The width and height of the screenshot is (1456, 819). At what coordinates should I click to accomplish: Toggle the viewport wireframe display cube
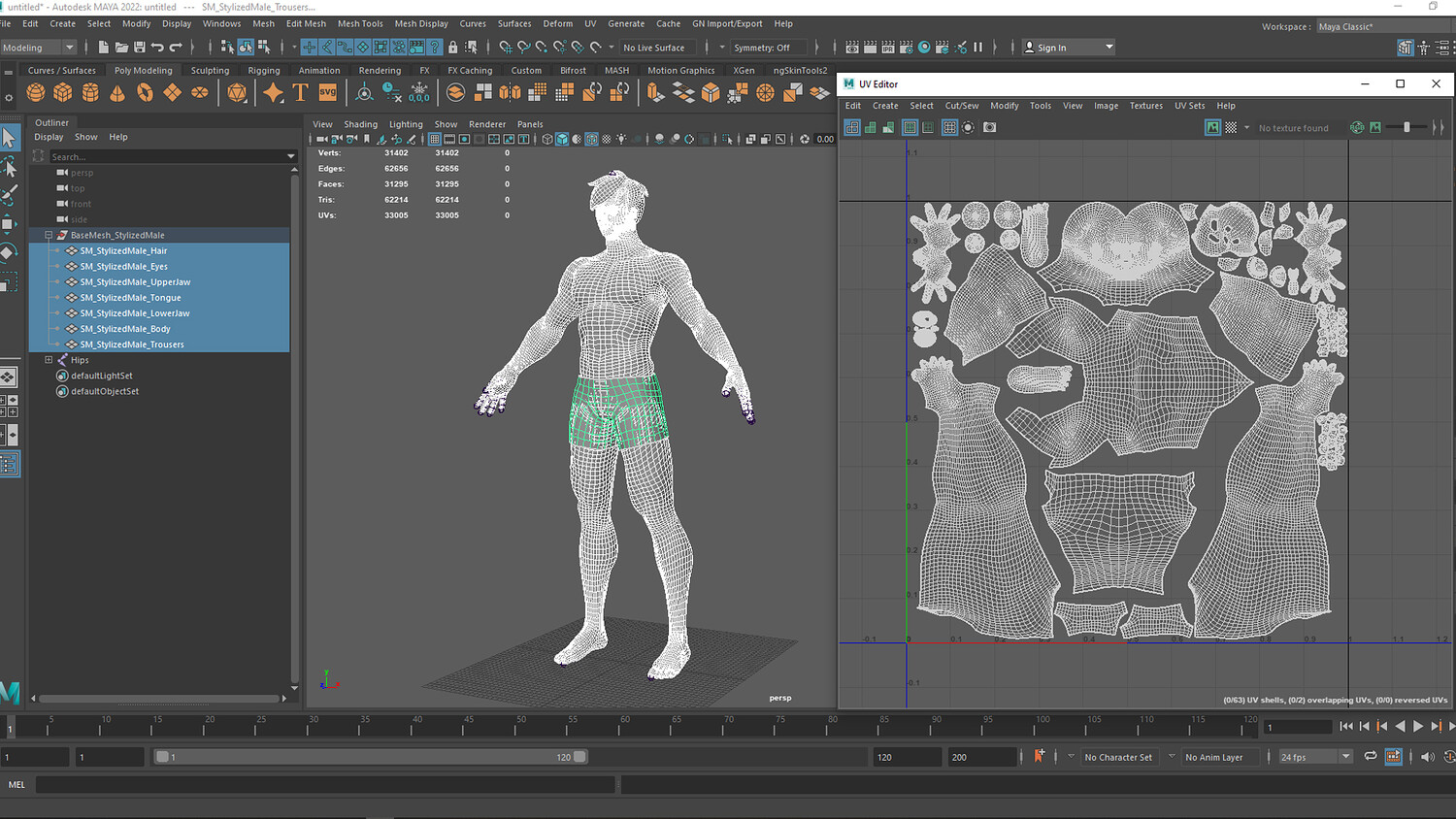click(547, 139)
